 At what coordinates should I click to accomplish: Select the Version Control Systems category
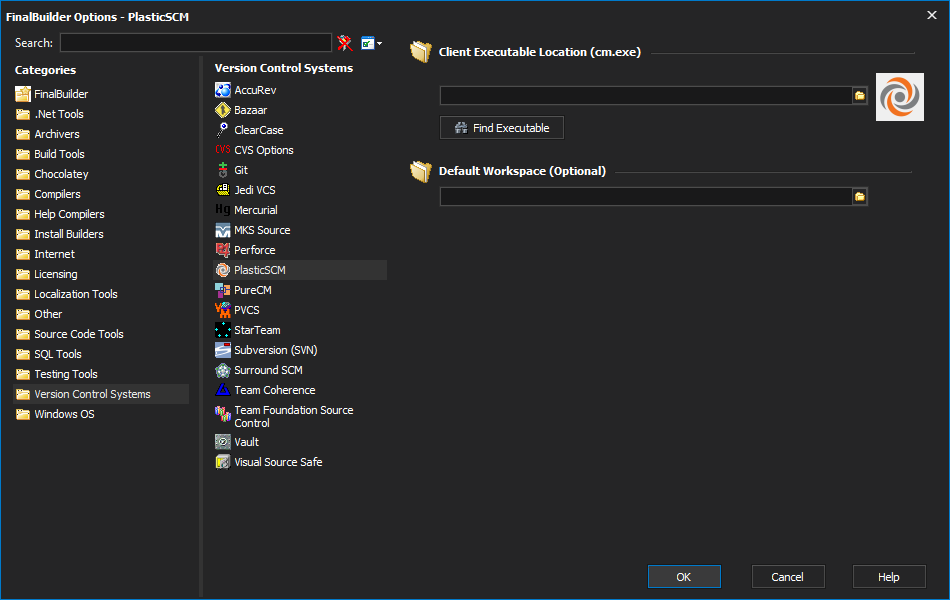(101, 394)
